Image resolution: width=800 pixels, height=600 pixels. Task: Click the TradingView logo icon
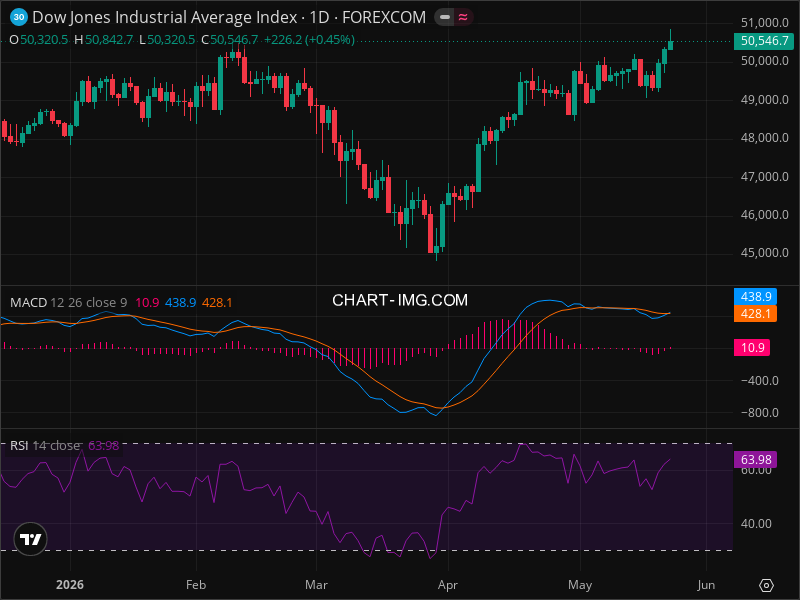click(30, 539)
